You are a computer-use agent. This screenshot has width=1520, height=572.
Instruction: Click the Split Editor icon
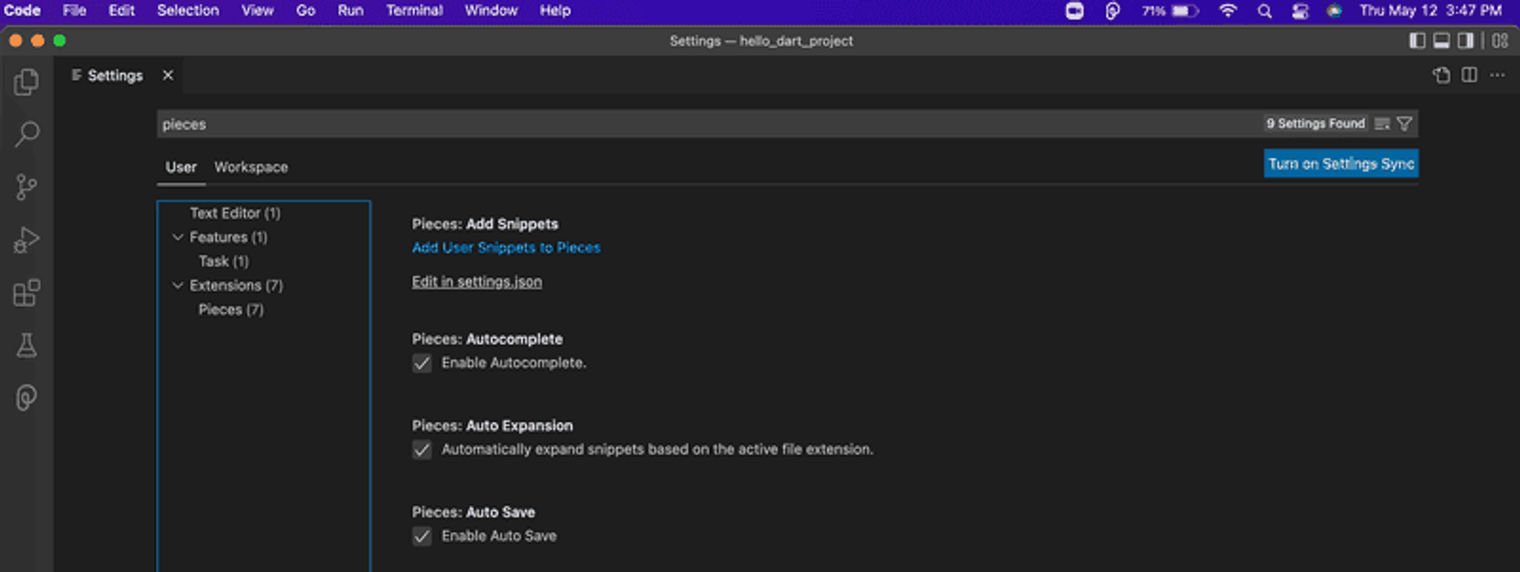(1469, 75)
